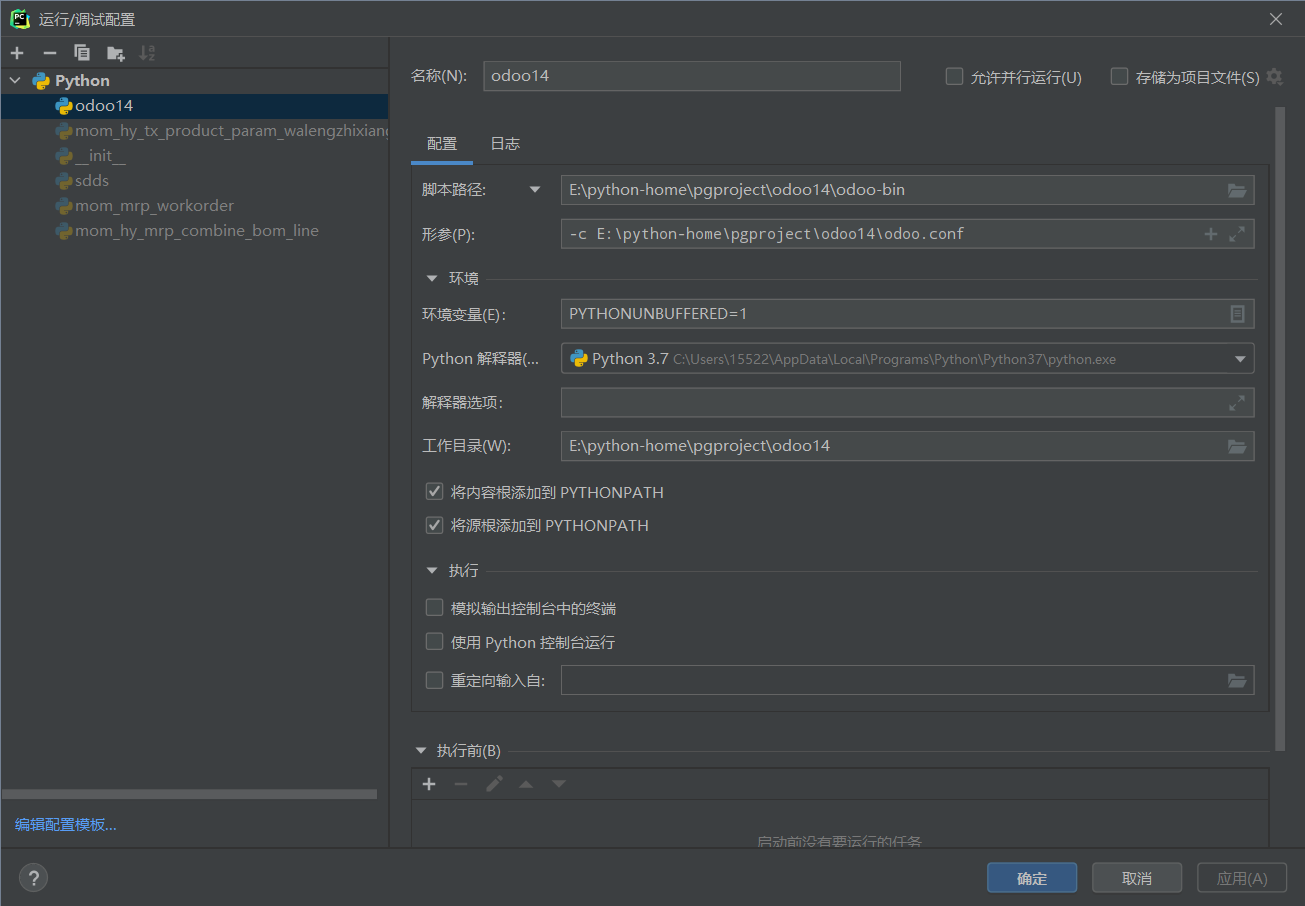Add a new run configuration
1305x906 pixels.
(x=17, y=53)
